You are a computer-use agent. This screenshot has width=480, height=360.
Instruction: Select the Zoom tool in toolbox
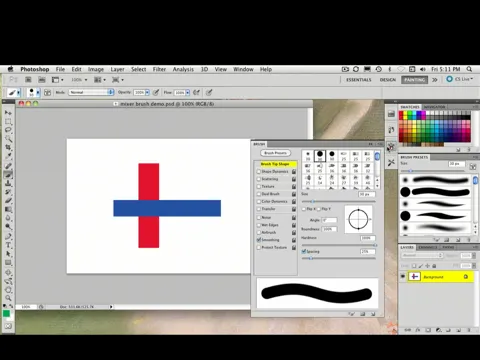8,298
